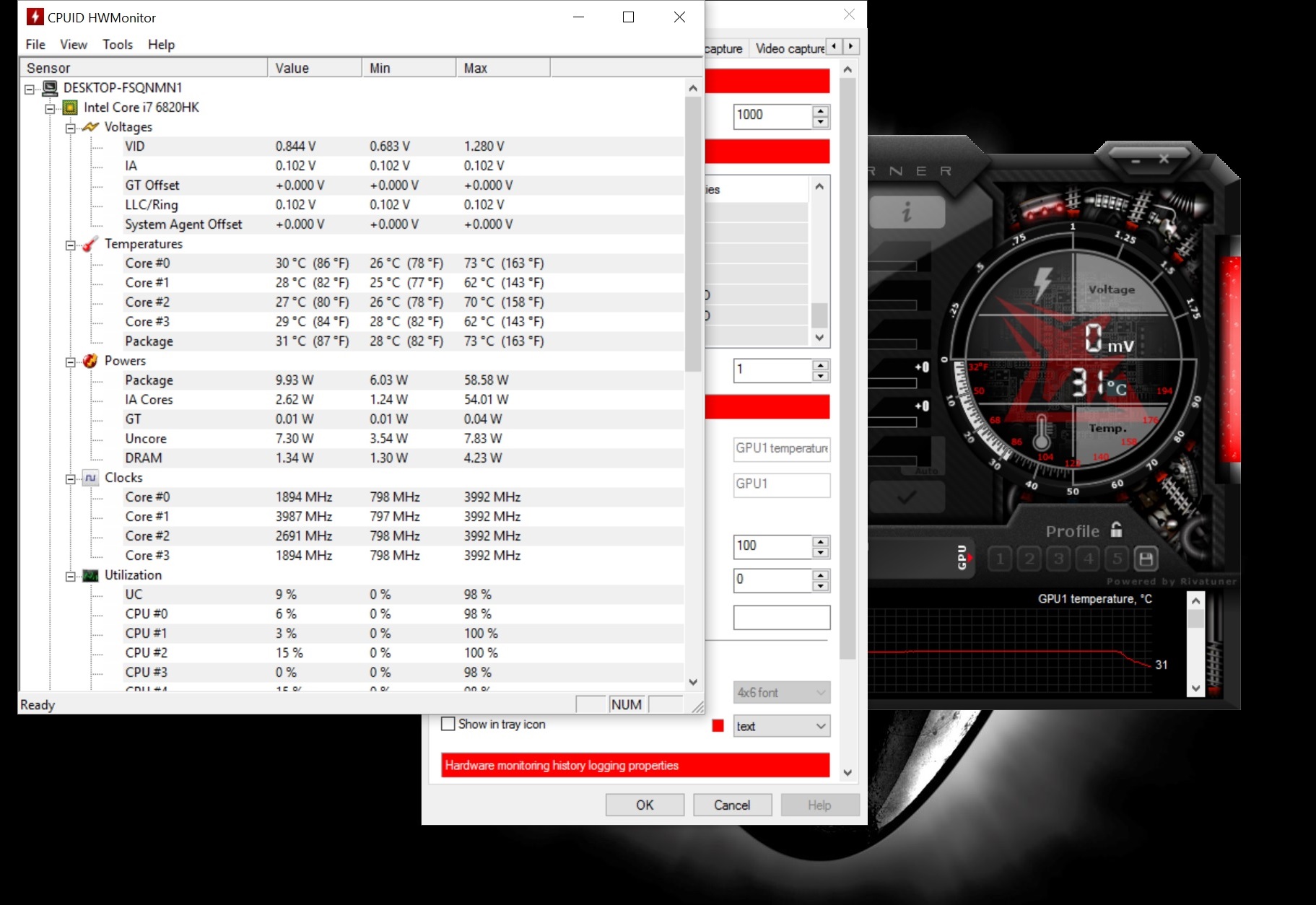Open the 'text' tray icon type dropdown

tap(782, 726)
